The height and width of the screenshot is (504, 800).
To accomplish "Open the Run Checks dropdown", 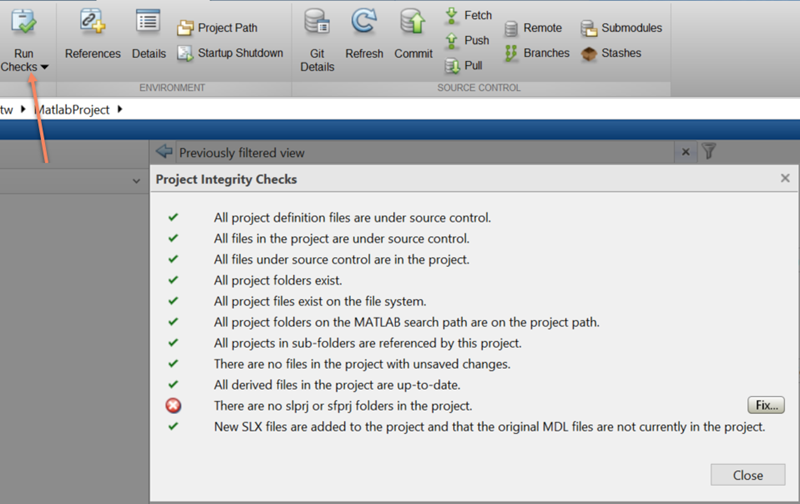I will click(x=24, y=66).
